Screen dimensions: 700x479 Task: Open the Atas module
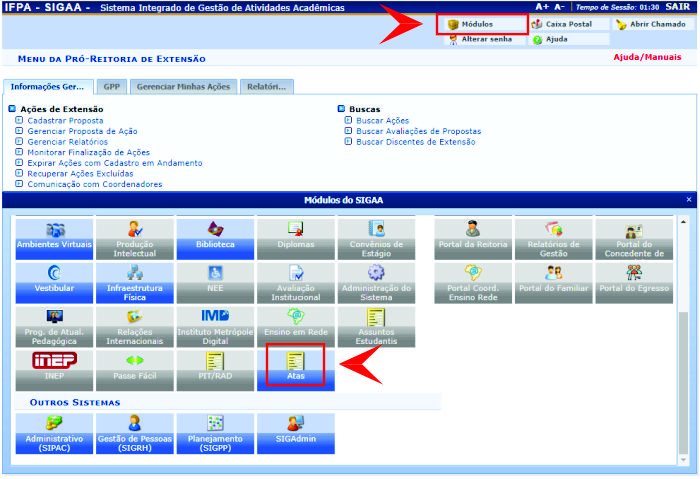tap(296, 371)
